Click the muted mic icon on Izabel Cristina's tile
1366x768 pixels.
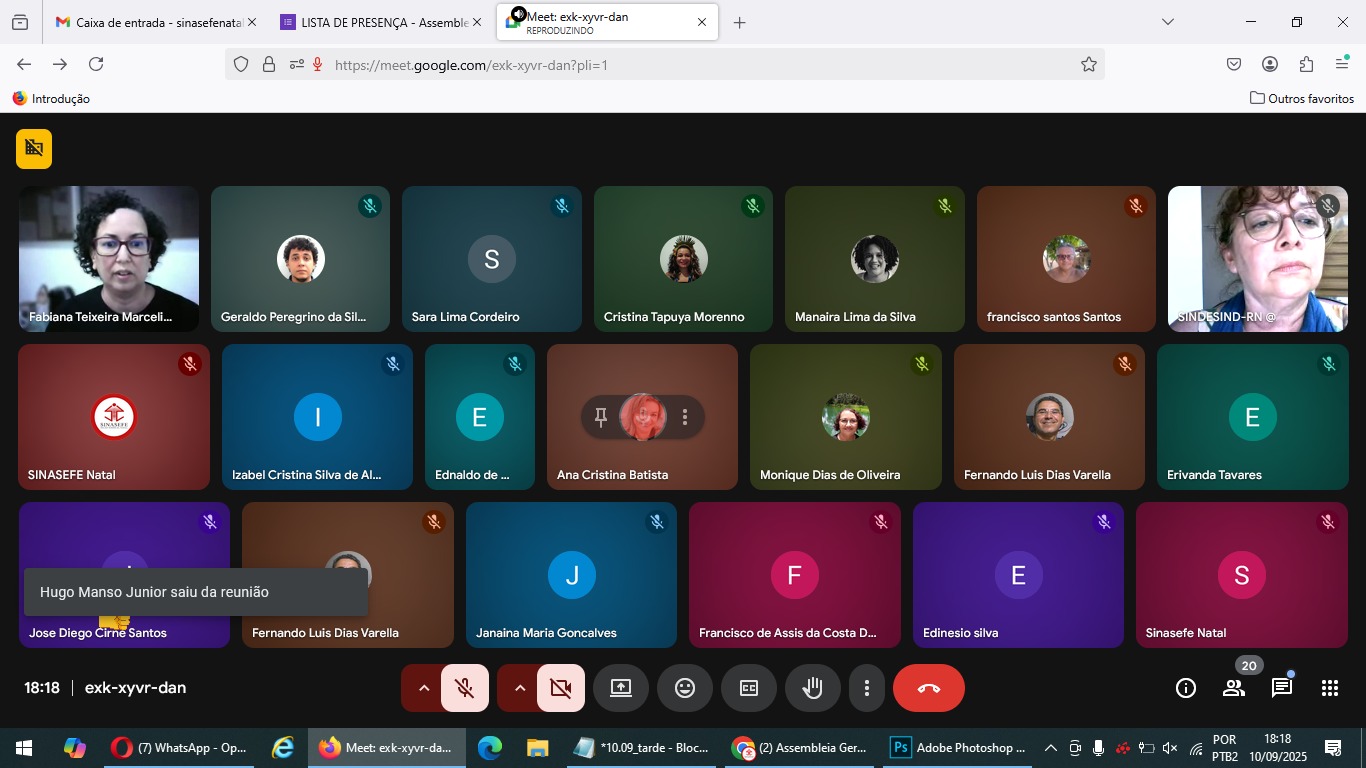pyautogui.click(x=393, y=364)
